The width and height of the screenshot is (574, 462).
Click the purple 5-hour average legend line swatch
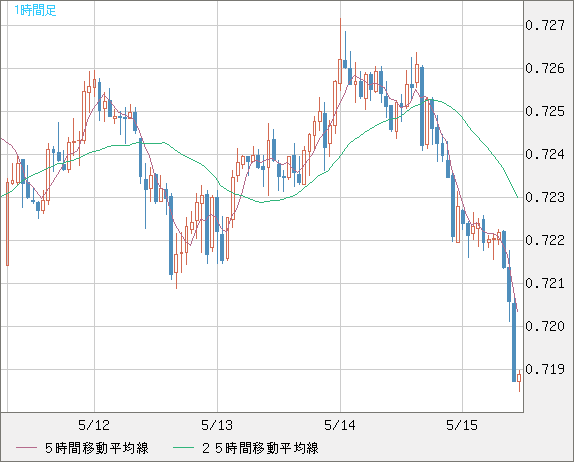coord(26,448)
